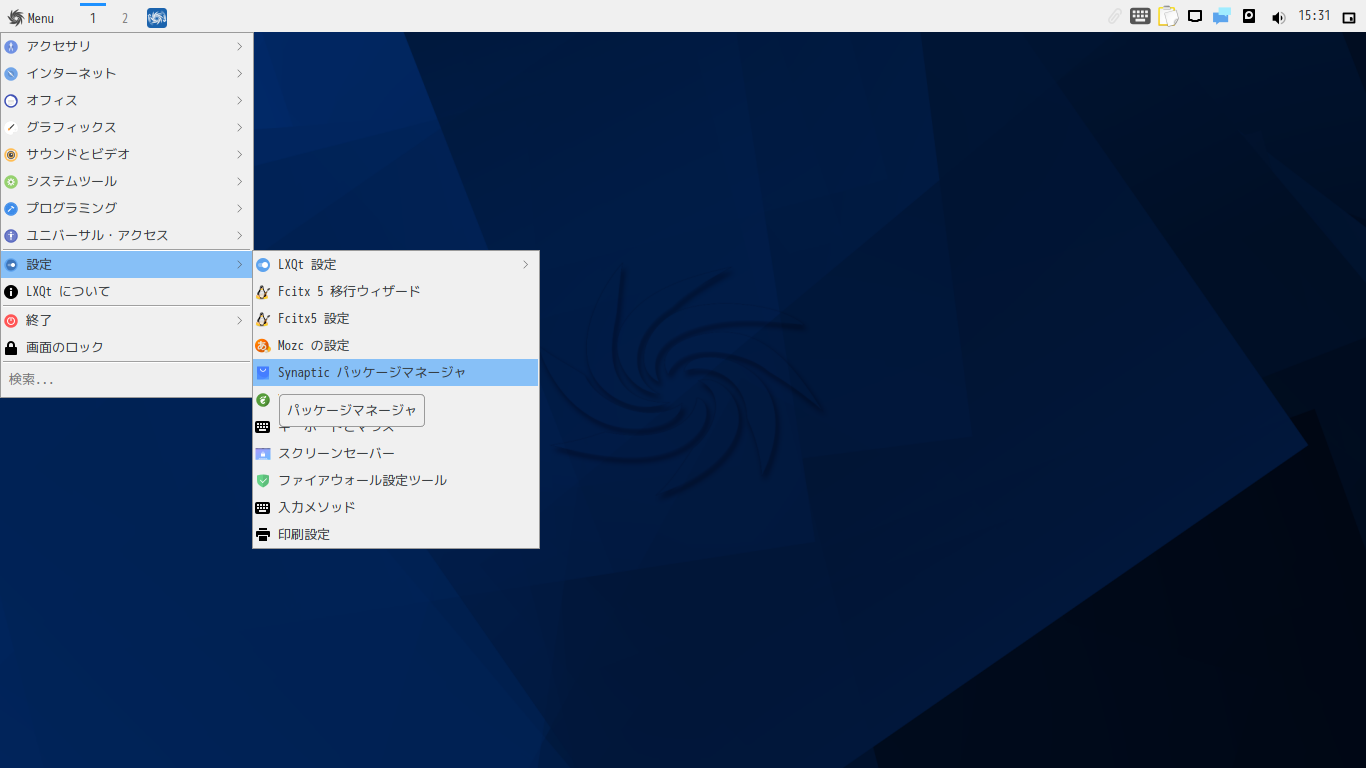Screen dimensions: 1366x768
Task: Open LXQt について
Action: 126,291
